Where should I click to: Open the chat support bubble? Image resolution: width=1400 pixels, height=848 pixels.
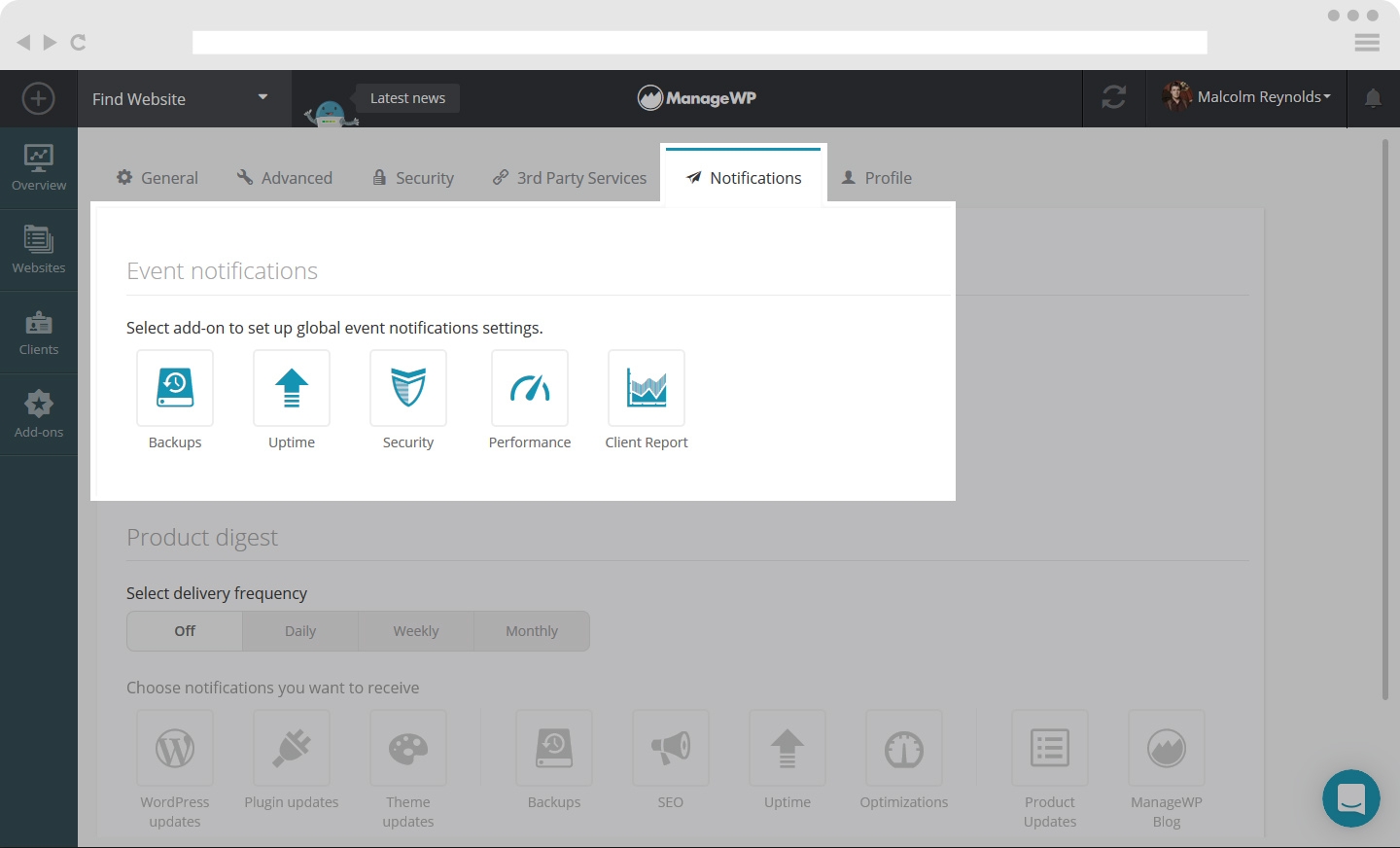pos(1351,798)
